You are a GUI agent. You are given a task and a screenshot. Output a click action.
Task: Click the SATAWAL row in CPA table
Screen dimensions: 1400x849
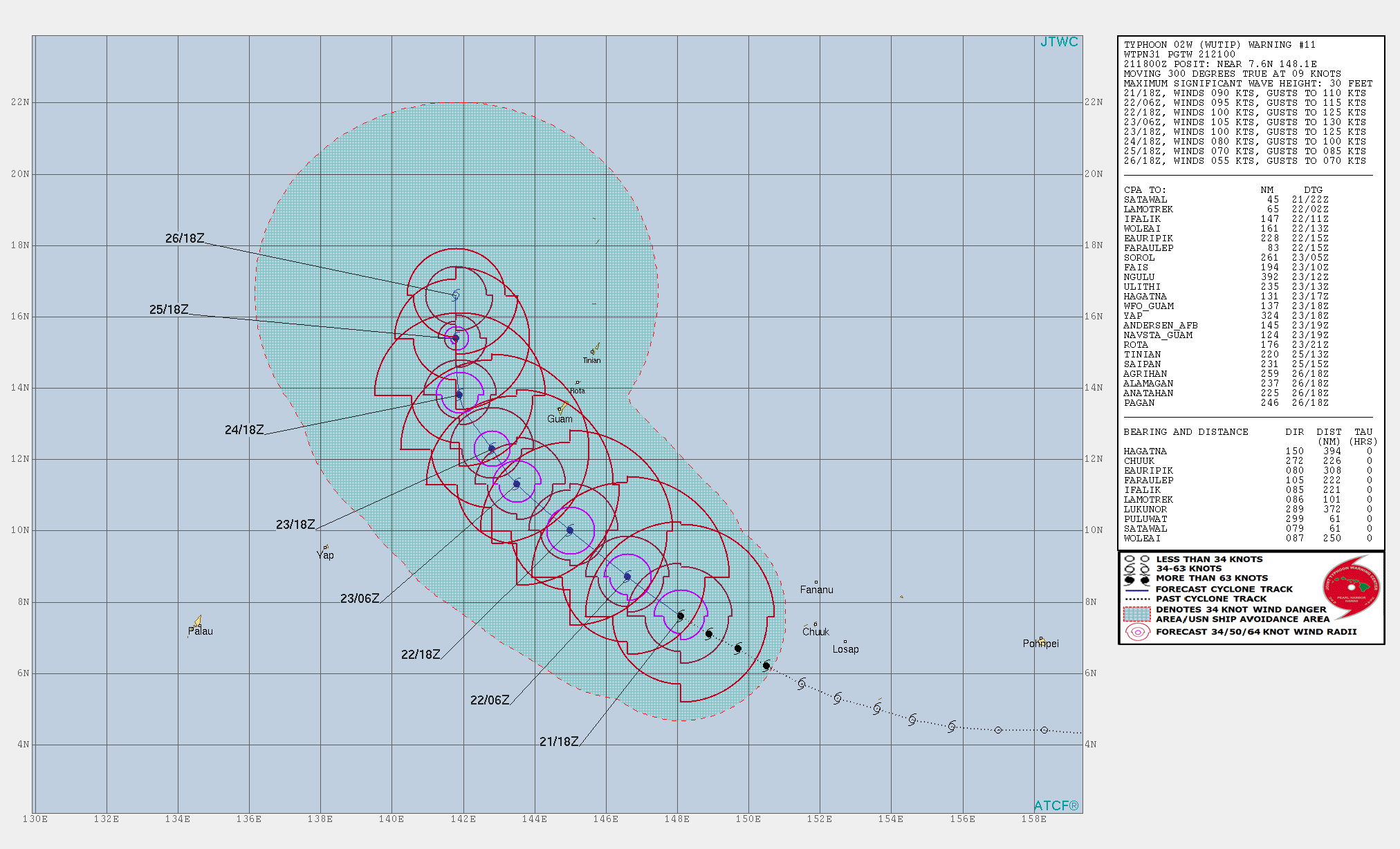(x=1226, y=200)
